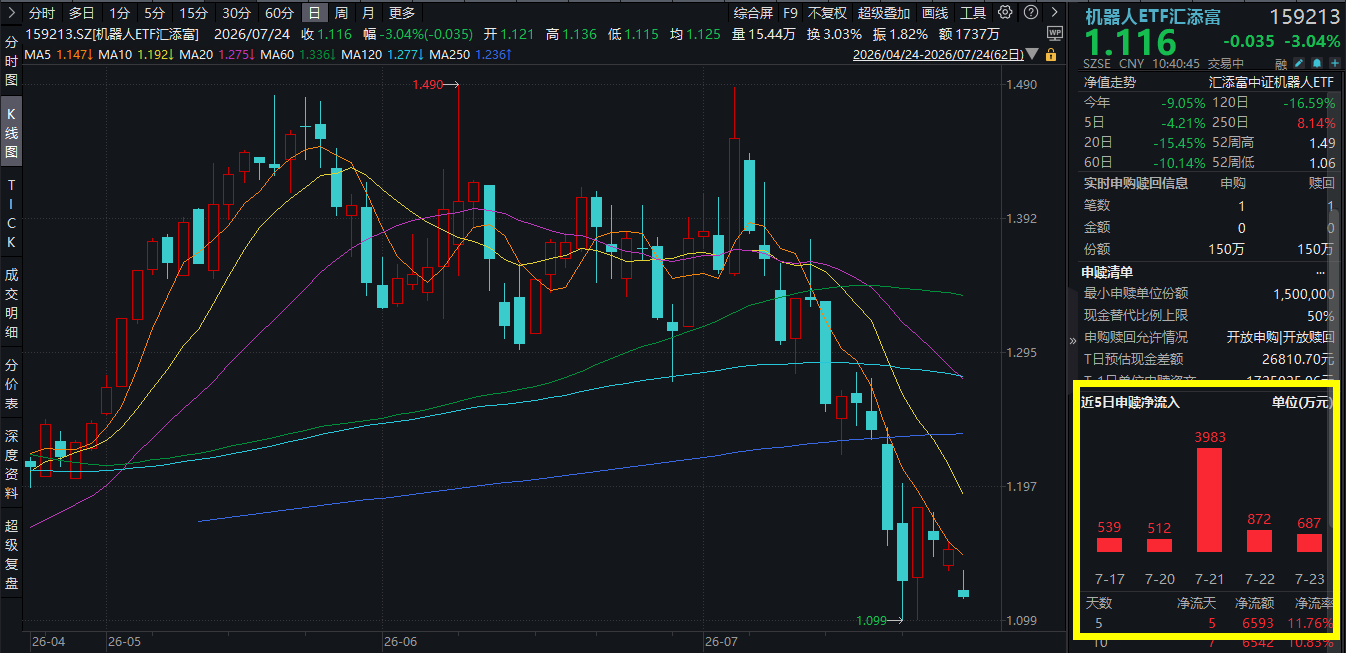Viewport: 1346px width, 653px height.
Task: Select the 日 daily period tab
Action: coord(314,13)
